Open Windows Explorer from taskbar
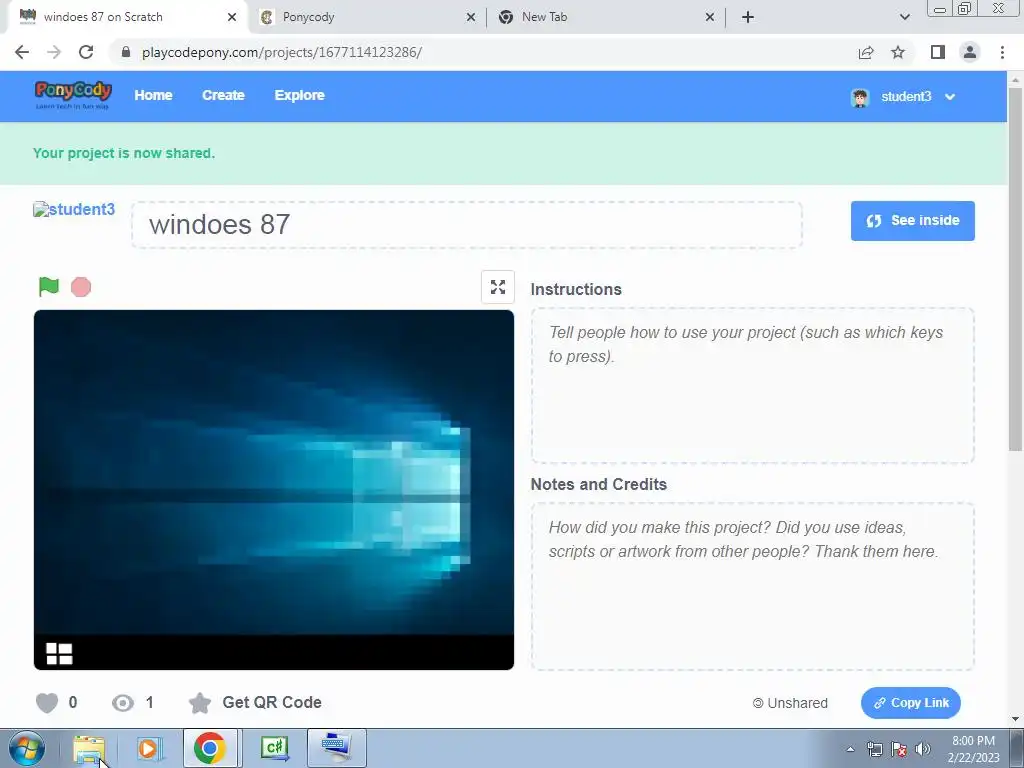The height and width of the screenshot is (768, 1024). pos(89,748)
